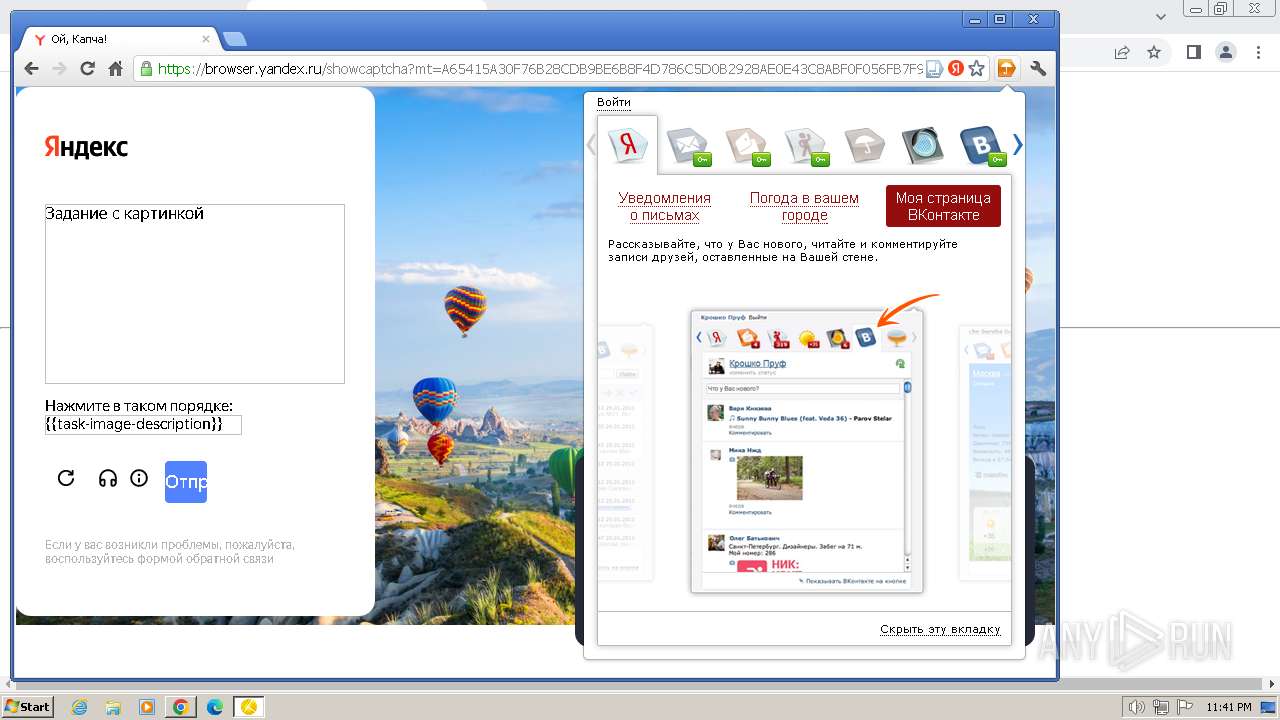Click the VKontakte preview screenshot thumbnail
Viewport: 1280px width, 720px height.
807,451
